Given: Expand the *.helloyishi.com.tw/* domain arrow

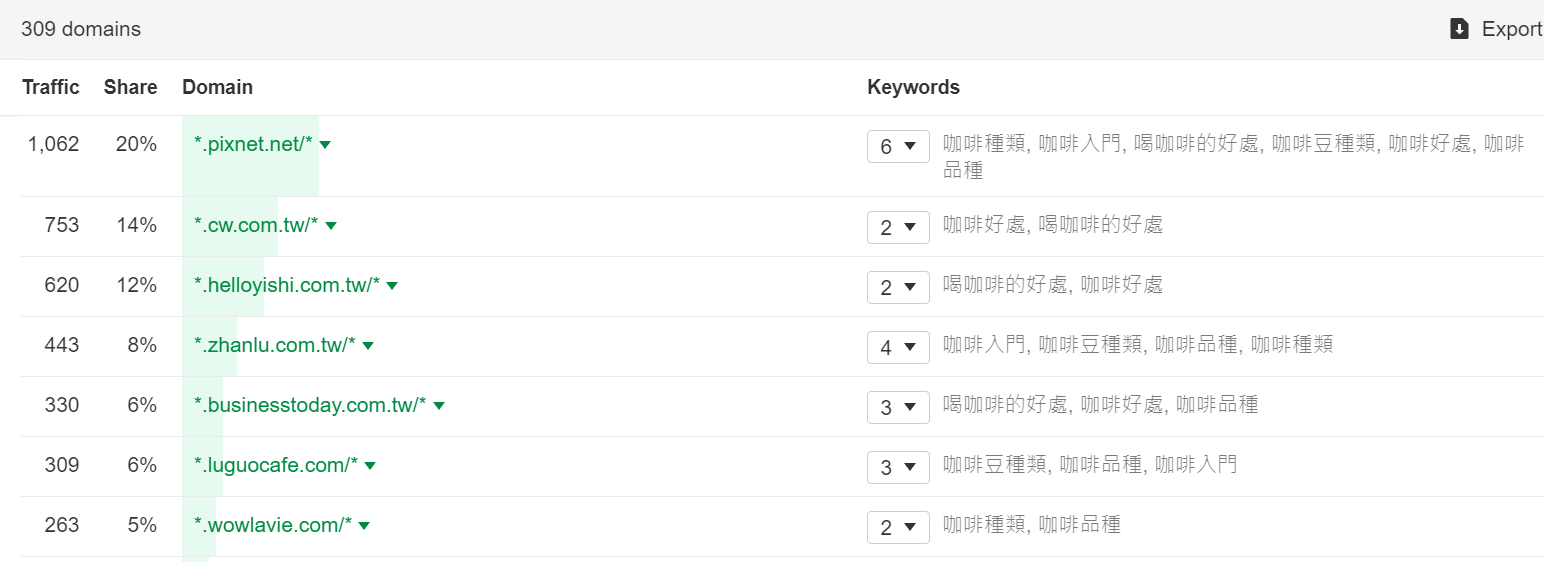Looking at the screenshot, I should [x=392, y=286].
